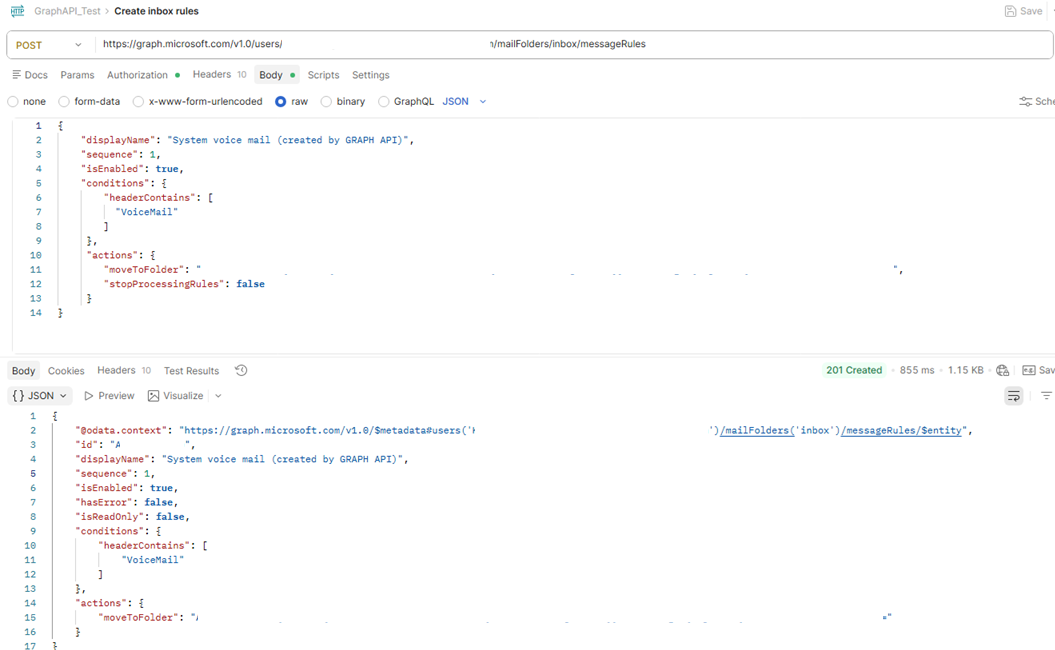Screen dimensions: 1055x650
Task: Click GraphAPI_Test breadcrumb link
Action: point(67,11)
